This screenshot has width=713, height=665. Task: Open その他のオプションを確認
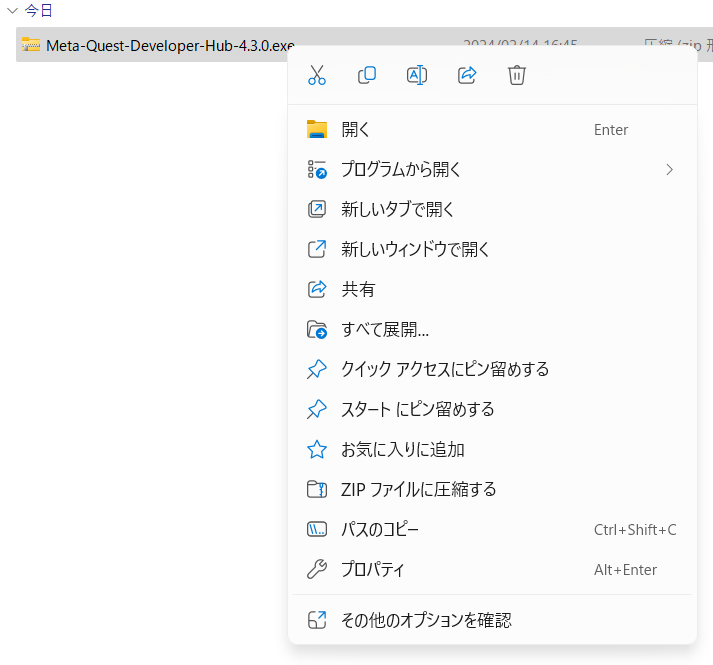pyautogui.click(x=426, y=620)
